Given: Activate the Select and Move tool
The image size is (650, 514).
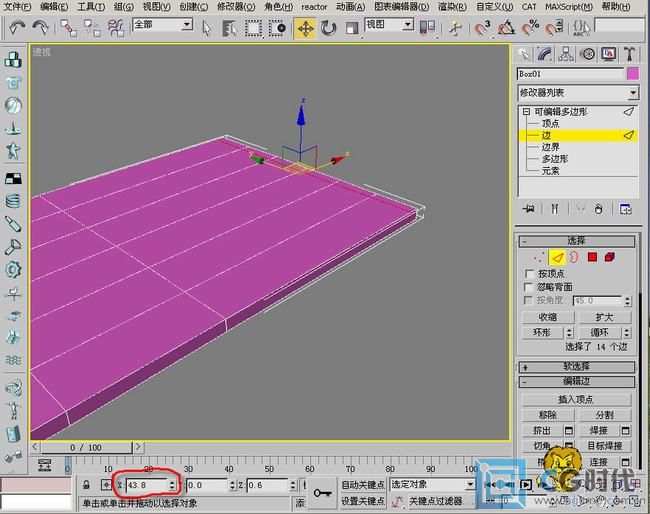Looking at the screenshot, I should pos(305,29).
